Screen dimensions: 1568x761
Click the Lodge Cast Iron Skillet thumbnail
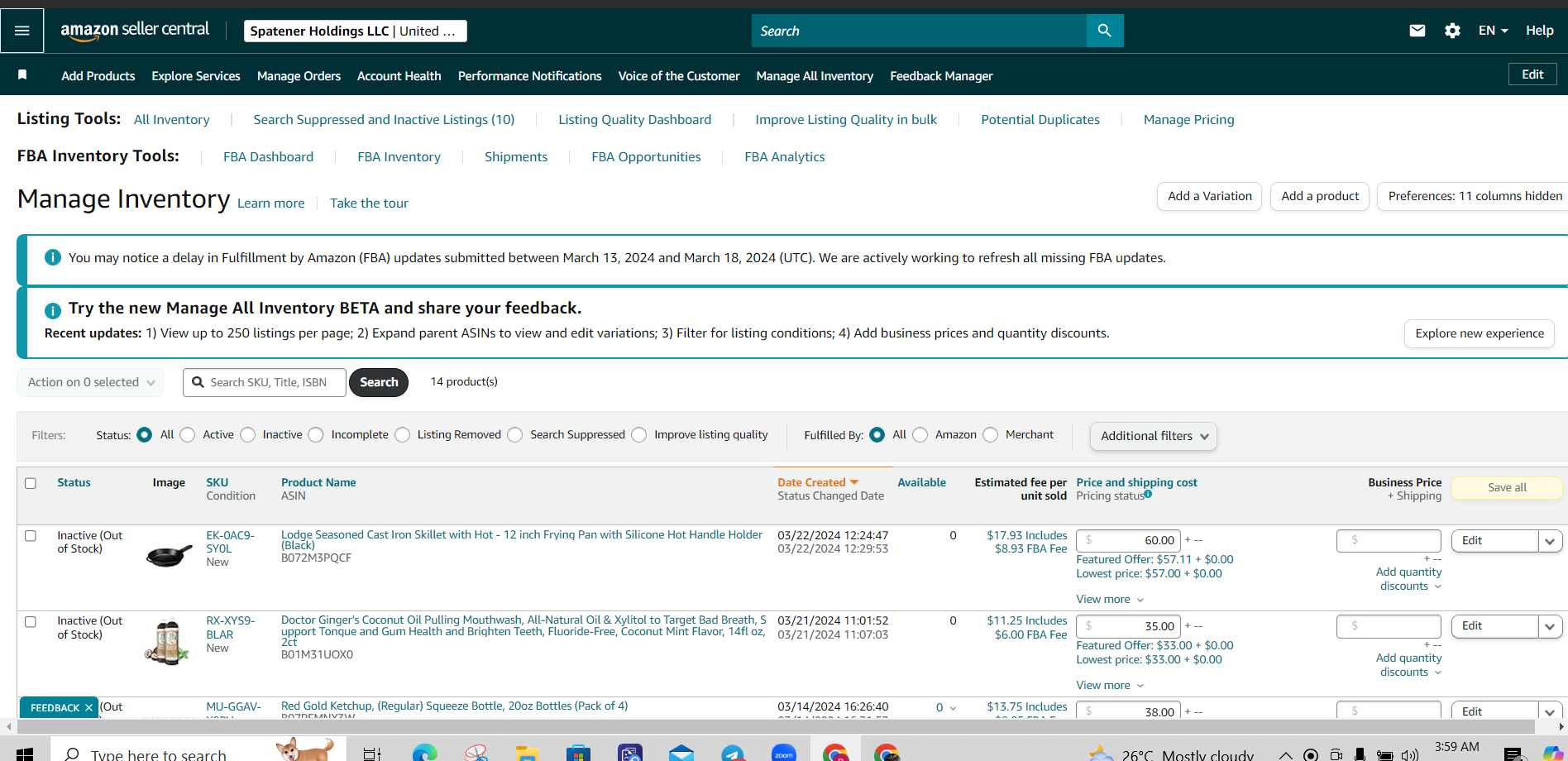[x=169, y=555]
